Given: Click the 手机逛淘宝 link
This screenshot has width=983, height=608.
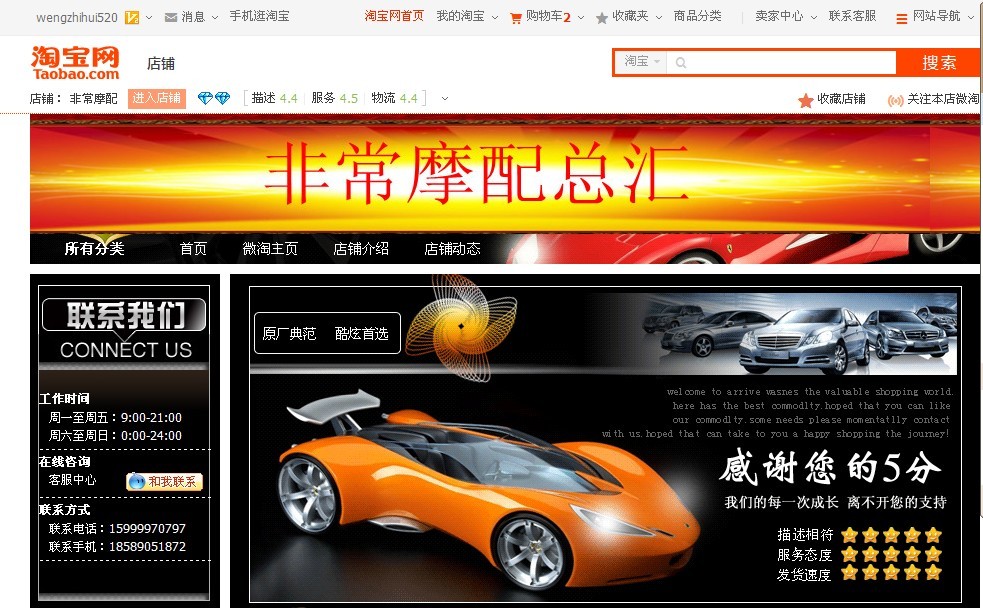Looking at the screenshot, I should (260, 16).
